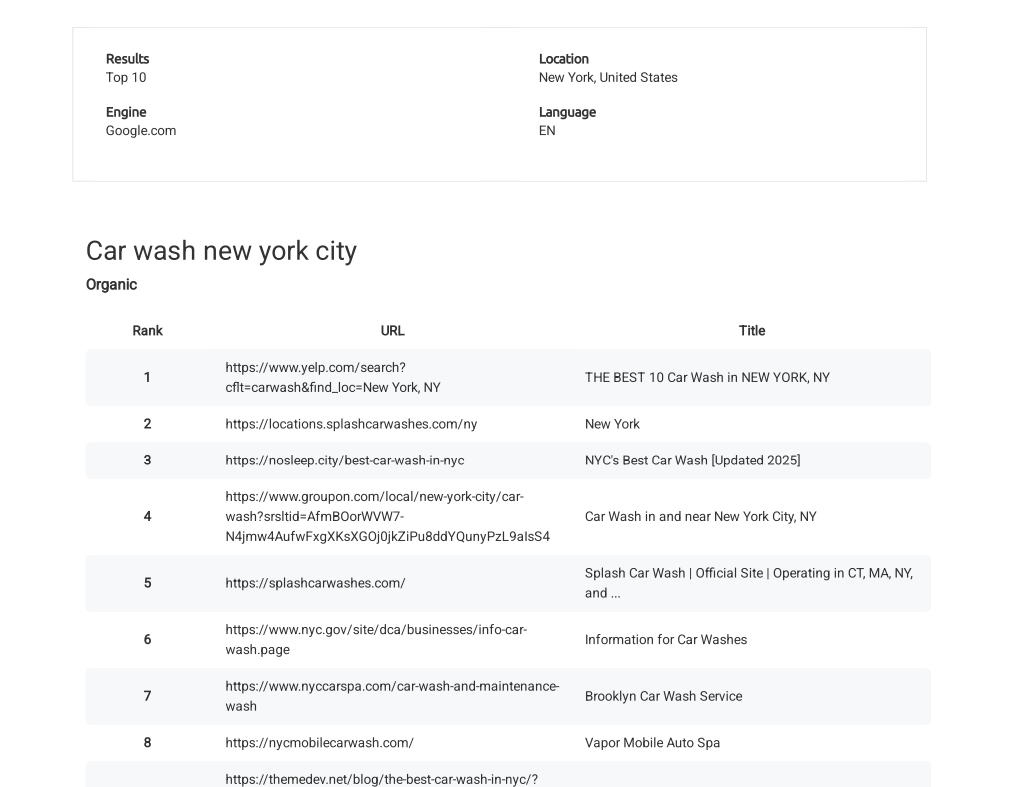
Task: Click rank number 5 cell
Action: pos(147,583)
